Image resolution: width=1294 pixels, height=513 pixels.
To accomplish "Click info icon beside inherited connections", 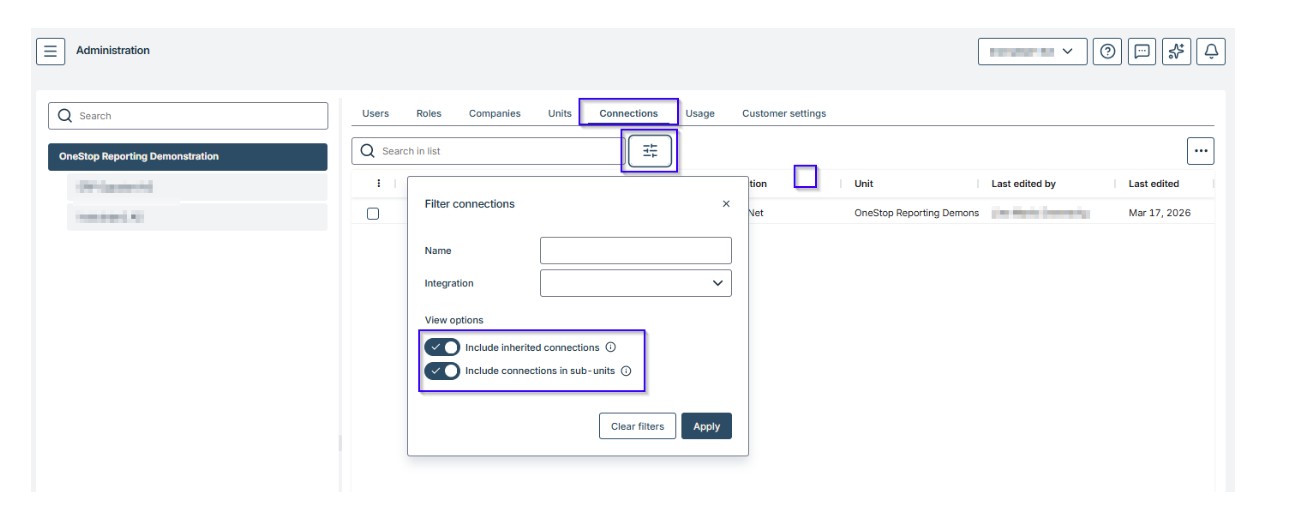I will 610,348.
